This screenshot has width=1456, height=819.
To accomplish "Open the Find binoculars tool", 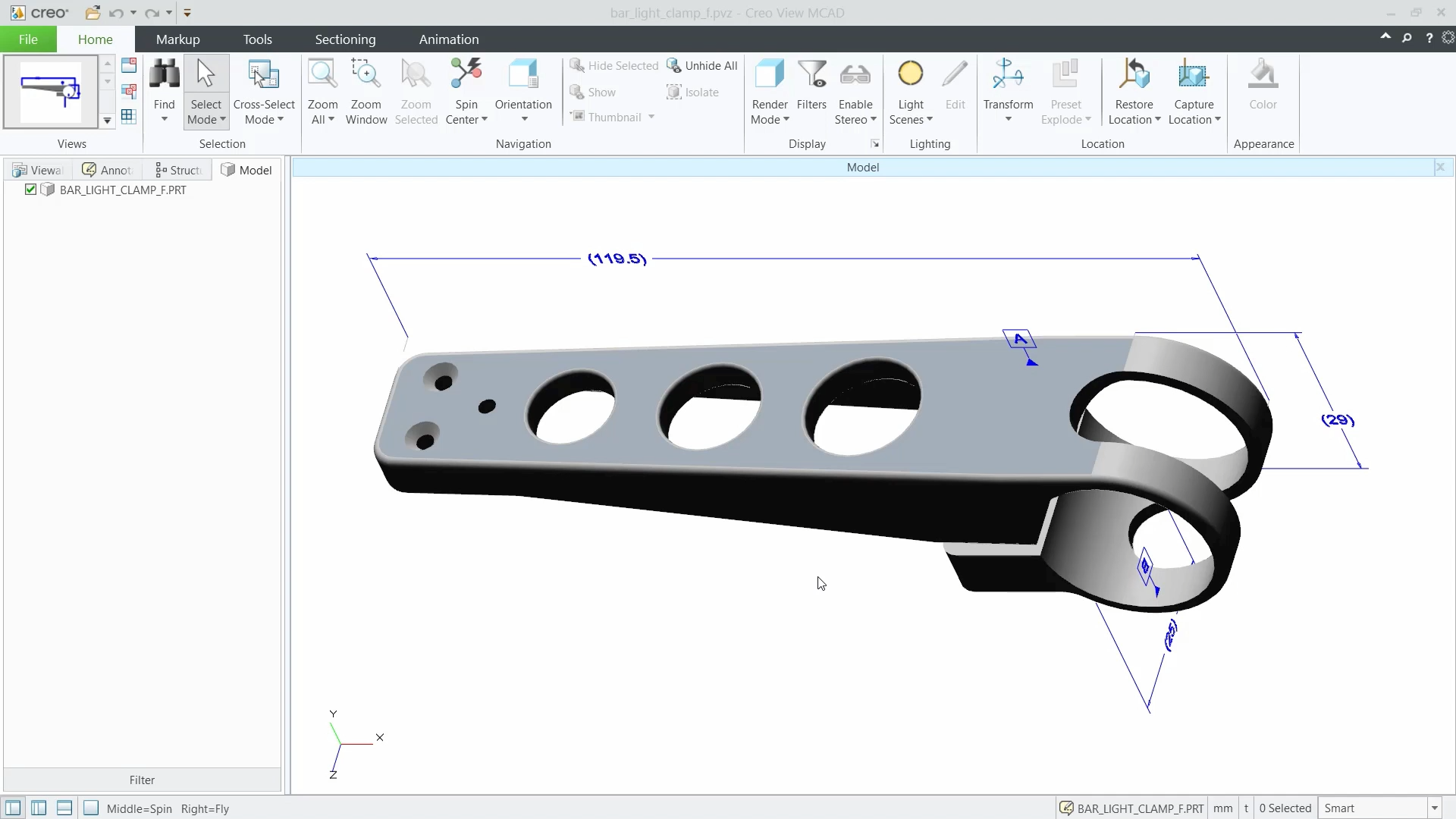I will point(164,74).
